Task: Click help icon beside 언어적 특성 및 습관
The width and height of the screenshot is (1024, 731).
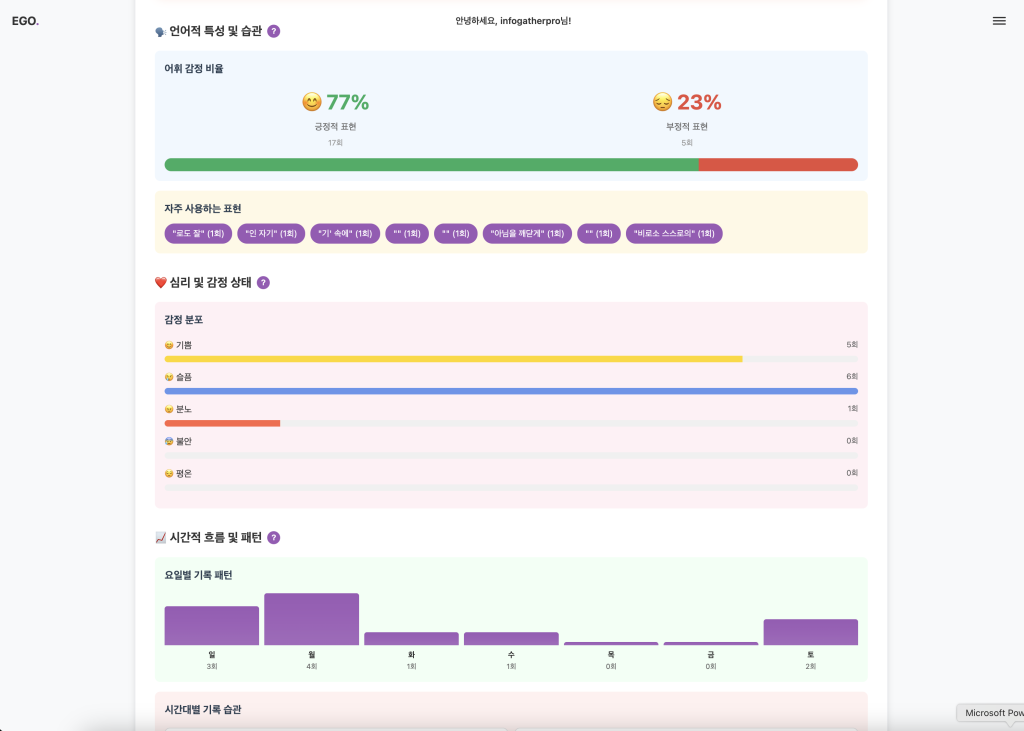Action: [274, 31]
